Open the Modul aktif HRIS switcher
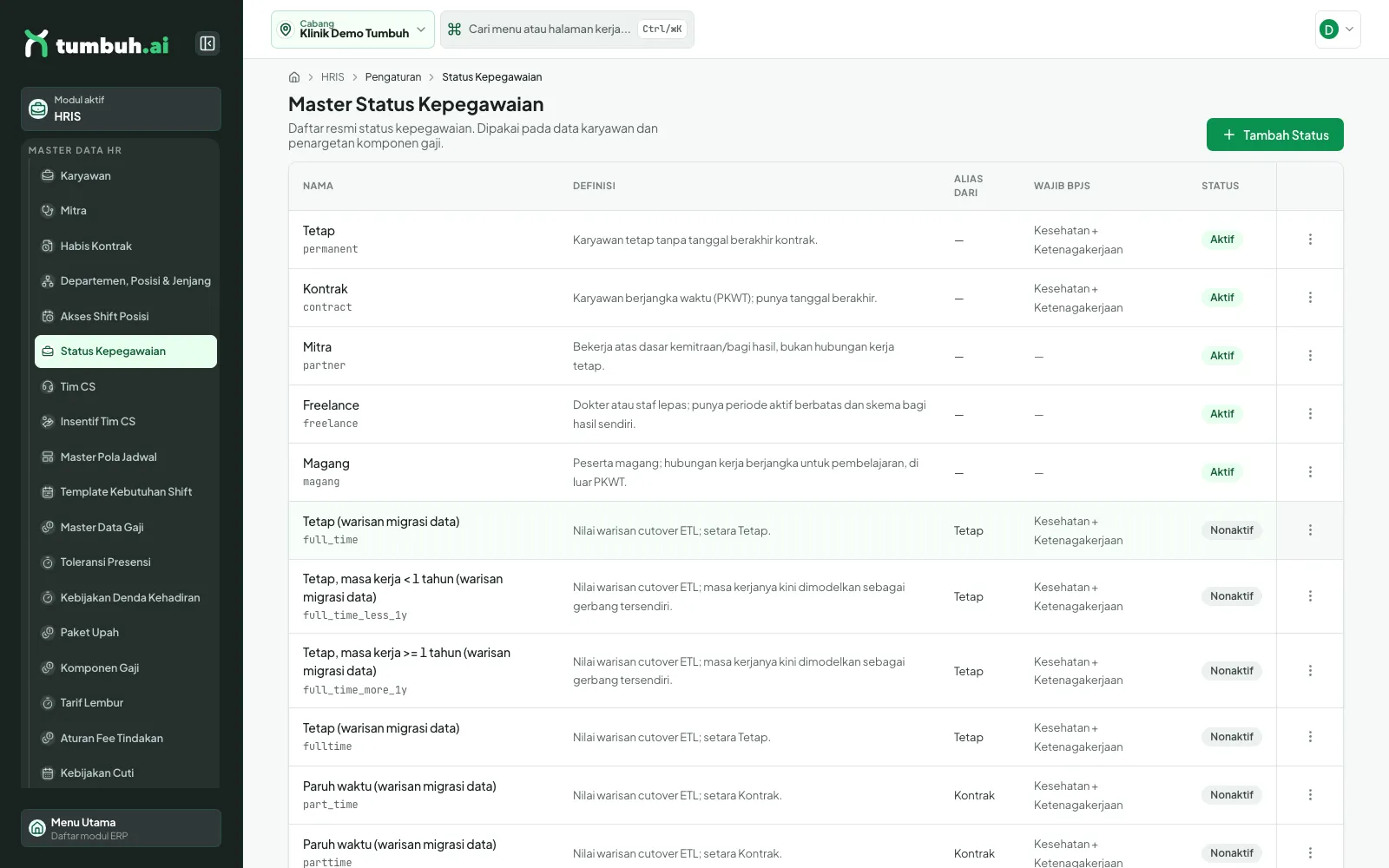This screenshot has height=868, width=1389. [121, 108]
